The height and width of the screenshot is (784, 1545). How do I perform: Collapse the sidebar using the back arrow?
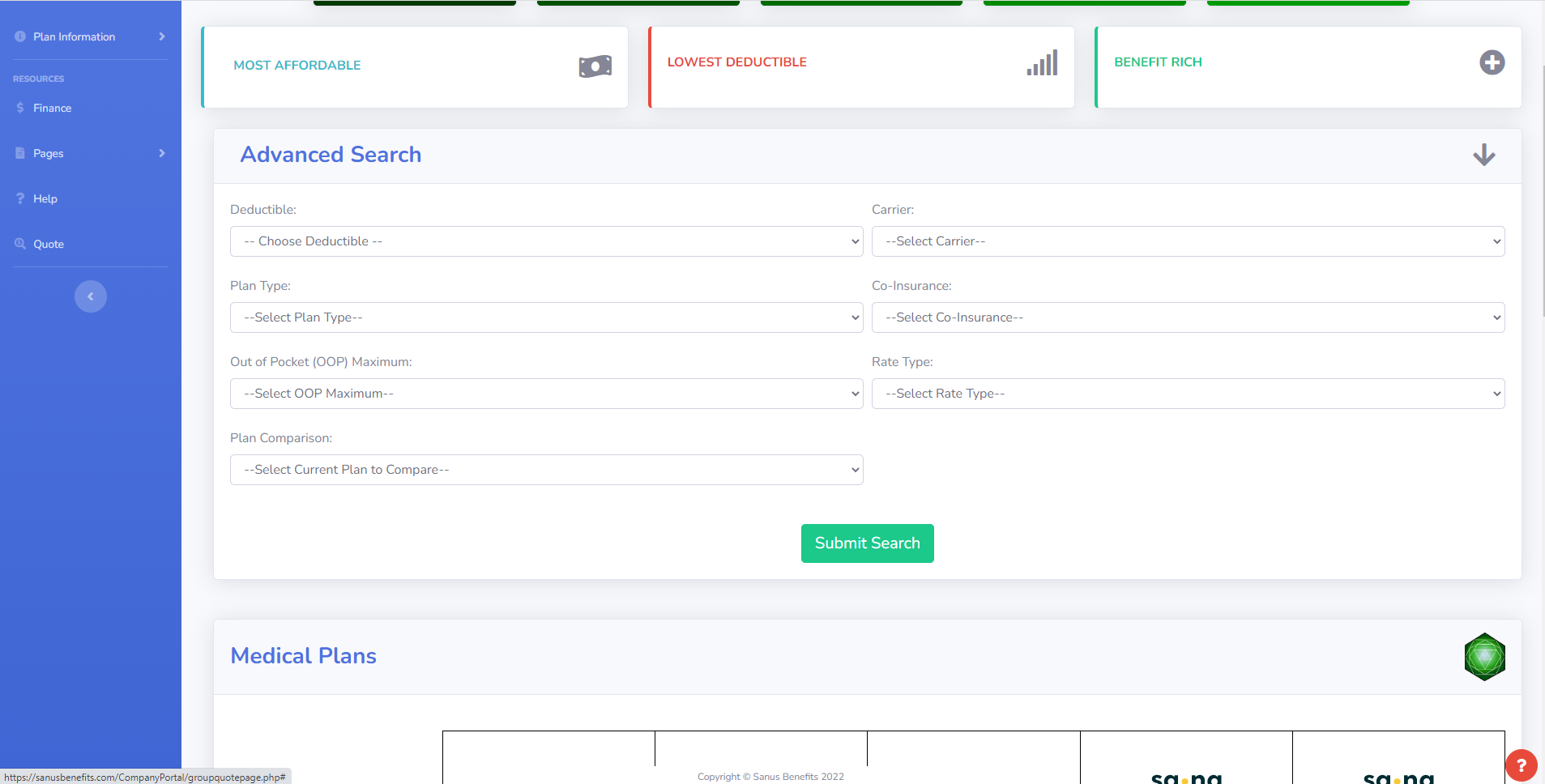(x=91, y=296)
